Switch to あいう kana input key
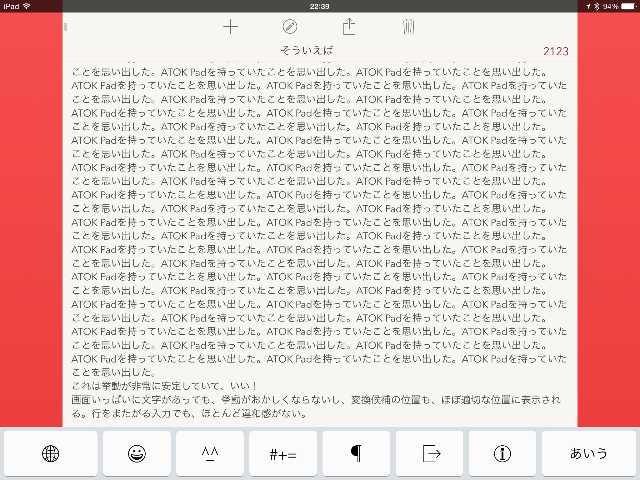The height and width of the screenshot is (480, 640). coord(589,453)
